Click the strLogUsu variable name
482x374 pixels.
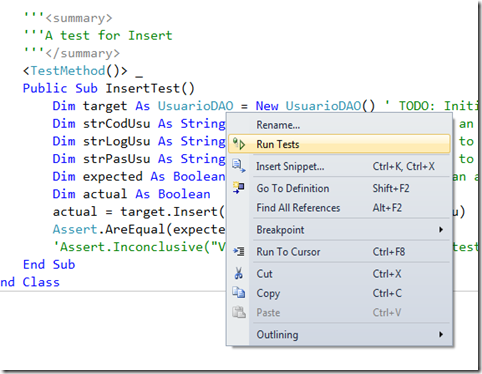pos(117,141)
